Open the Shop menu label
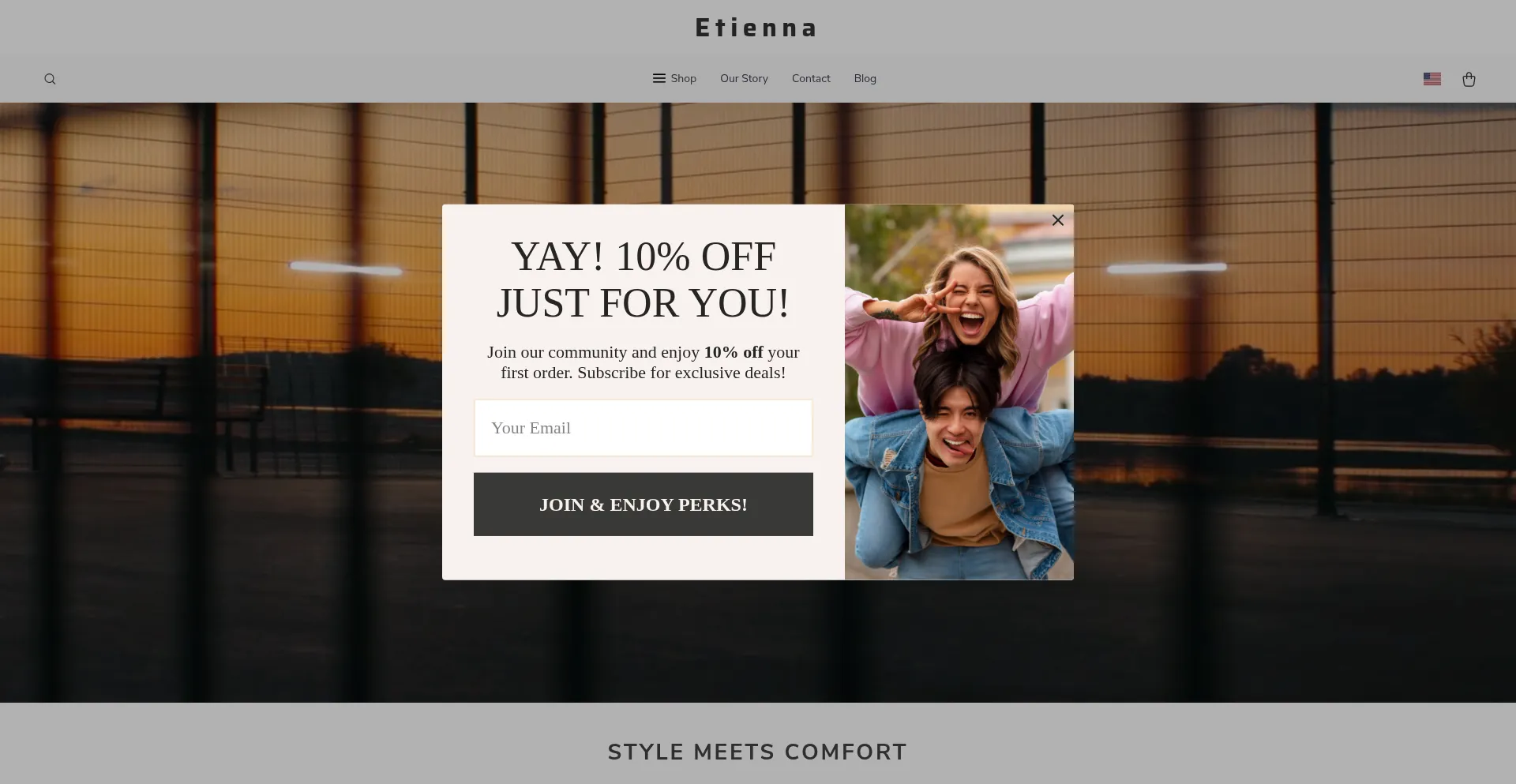Screen dimensions: 1516x784 (683, 78)
